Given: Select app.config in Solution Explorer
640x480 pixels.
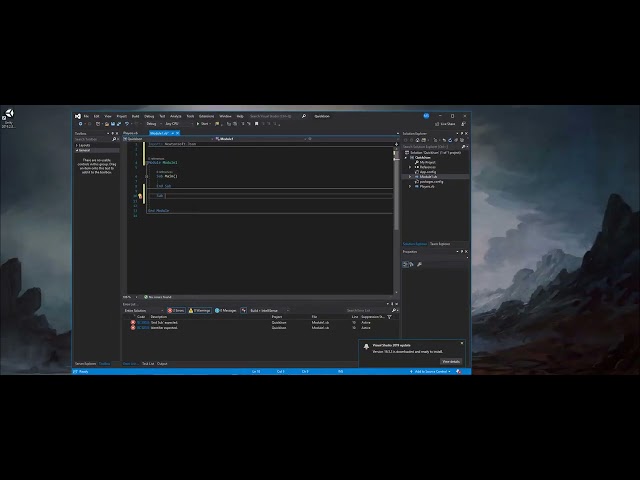Looking at the screenshot, I should 427,172.
